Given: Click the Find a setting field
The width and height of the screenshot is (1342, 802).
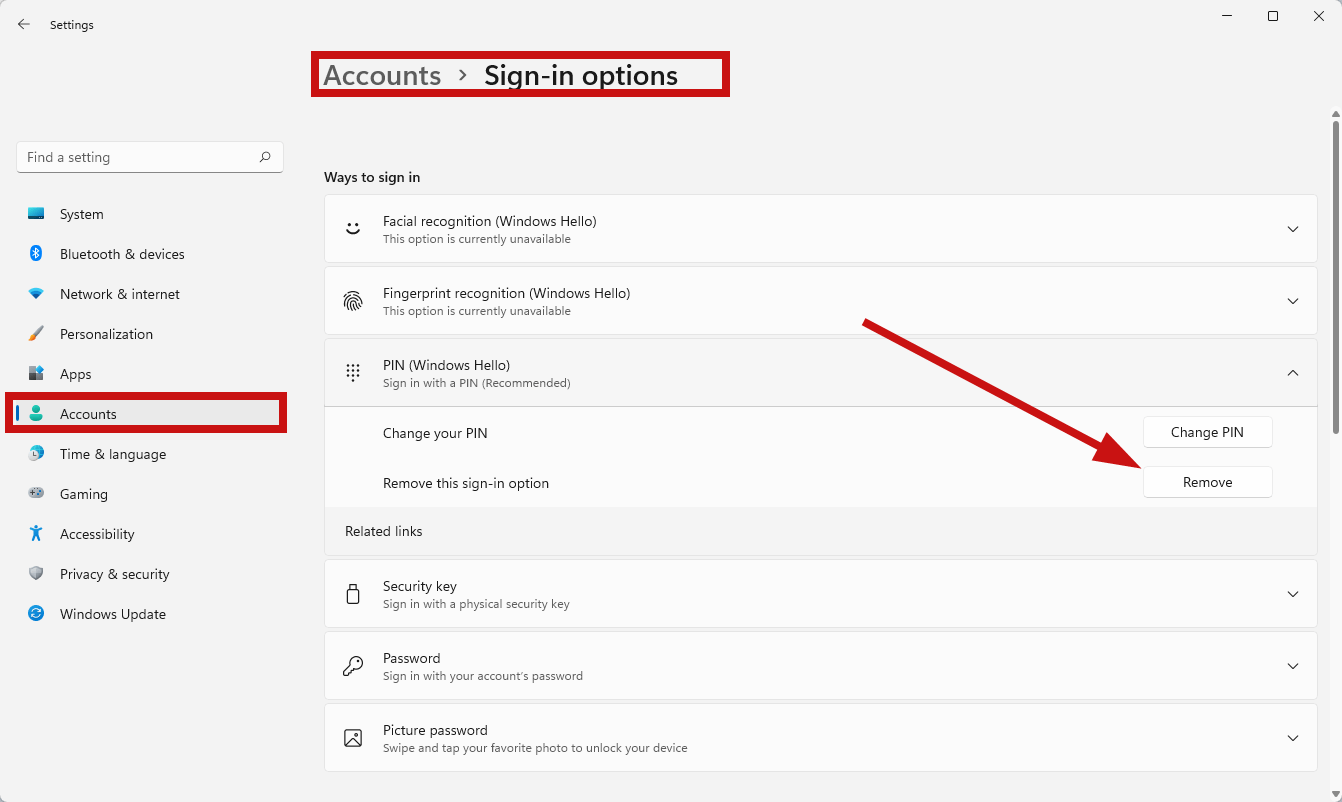Looking at the screenshot, I should pyautogui.click(x=150, y=157).
